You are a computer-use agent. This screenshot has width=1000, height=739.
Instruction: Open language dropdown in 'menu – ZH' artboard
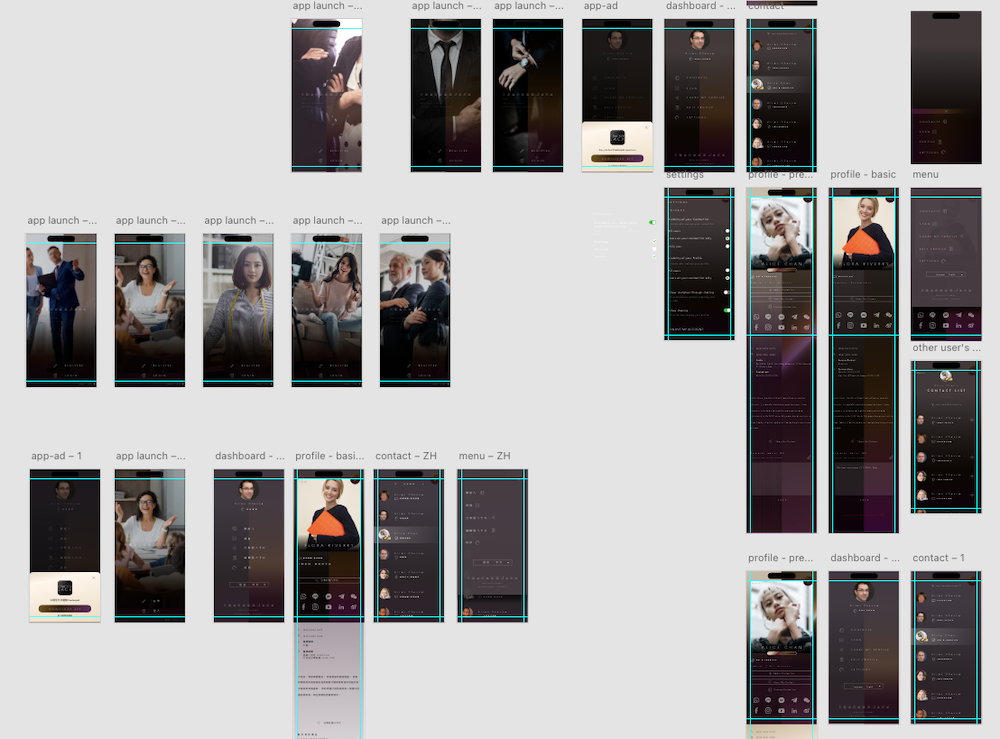pyautogui.click(x=492, y=563)
